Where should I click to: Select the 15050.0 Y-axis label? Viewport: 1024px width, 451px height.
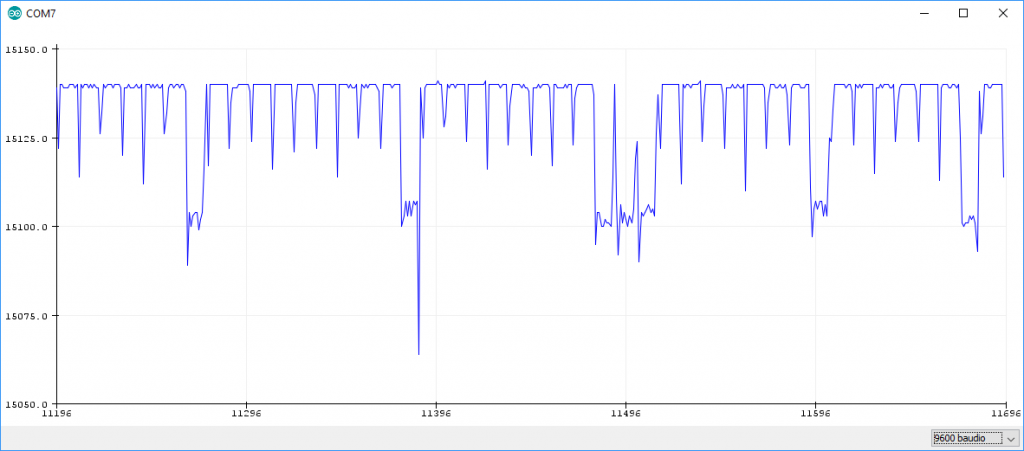coord(26,405)
